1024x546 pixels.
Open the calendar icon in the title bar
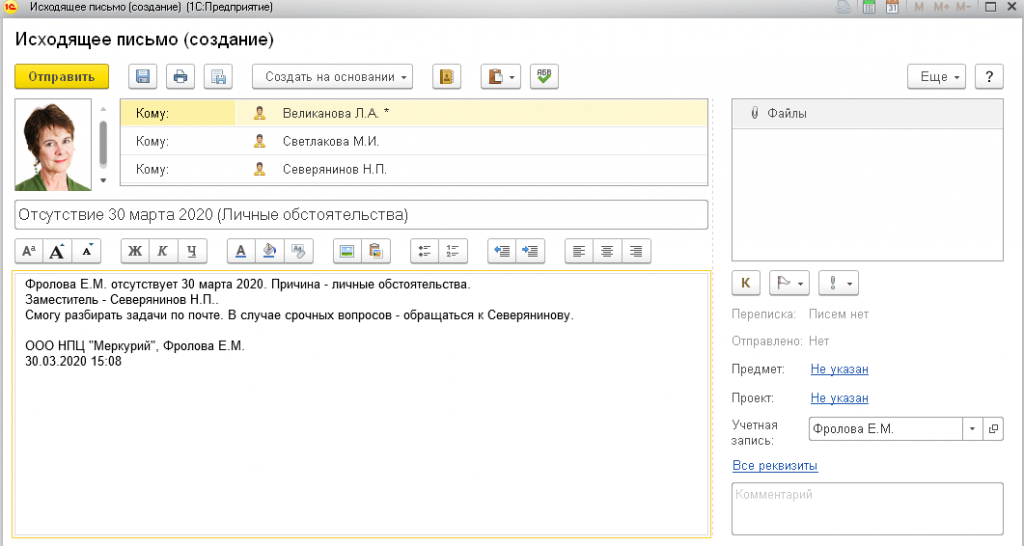893,8
